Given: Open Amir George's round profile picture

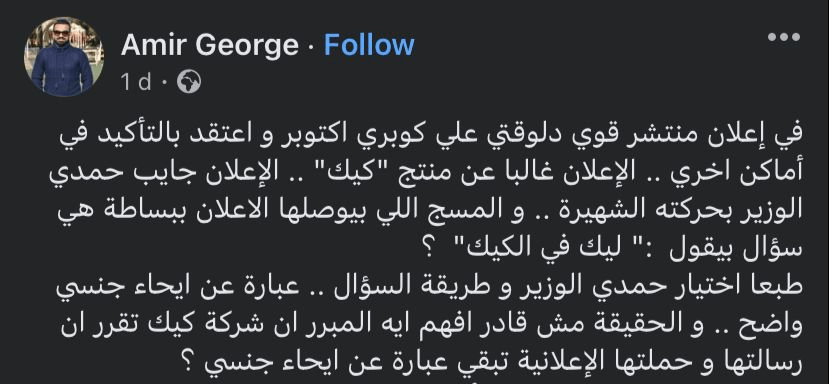Looking at the screenshot, I should 63,57.
